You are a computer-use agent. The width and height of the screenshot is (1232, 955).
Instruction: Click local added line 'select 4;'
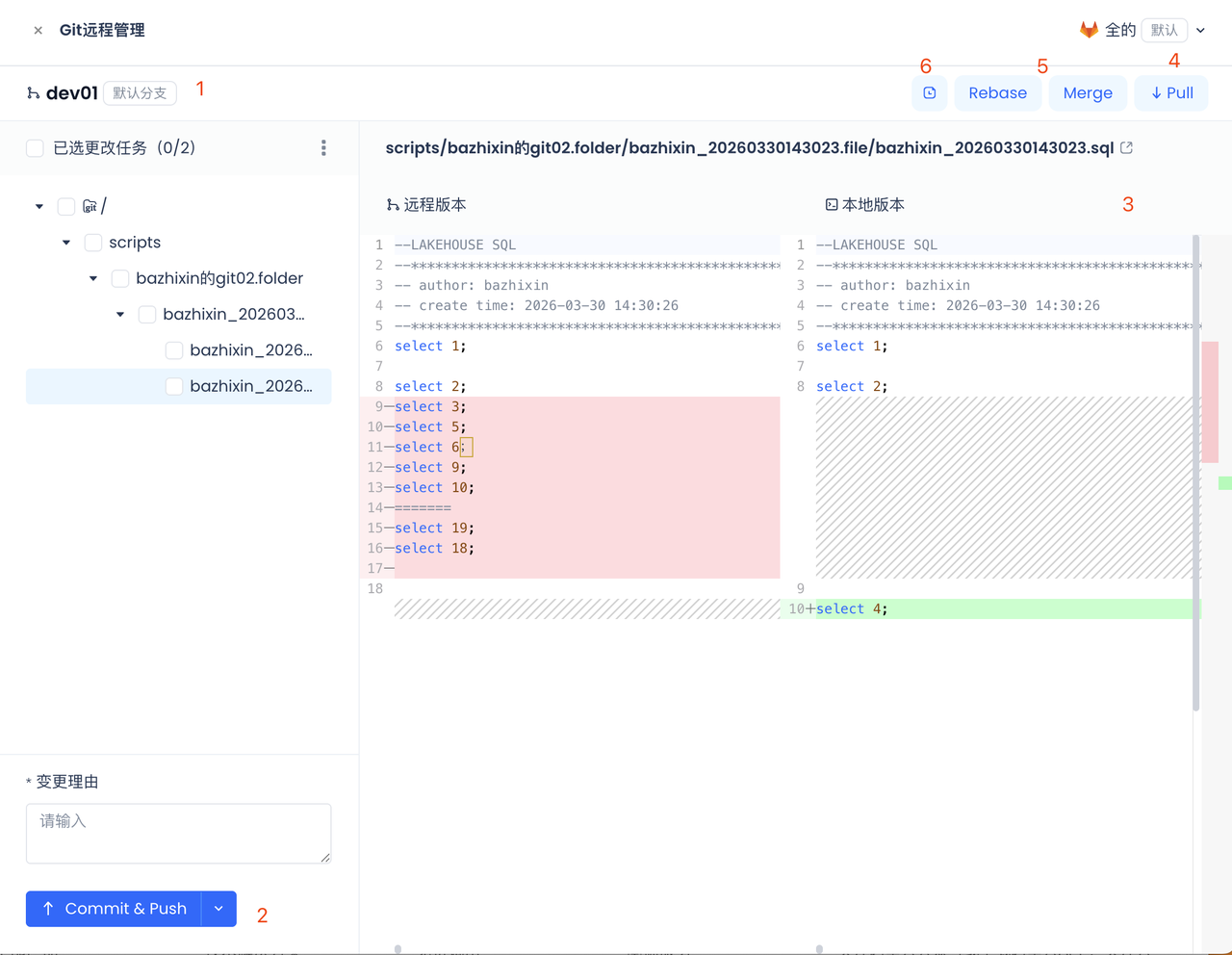coord(852,608)
